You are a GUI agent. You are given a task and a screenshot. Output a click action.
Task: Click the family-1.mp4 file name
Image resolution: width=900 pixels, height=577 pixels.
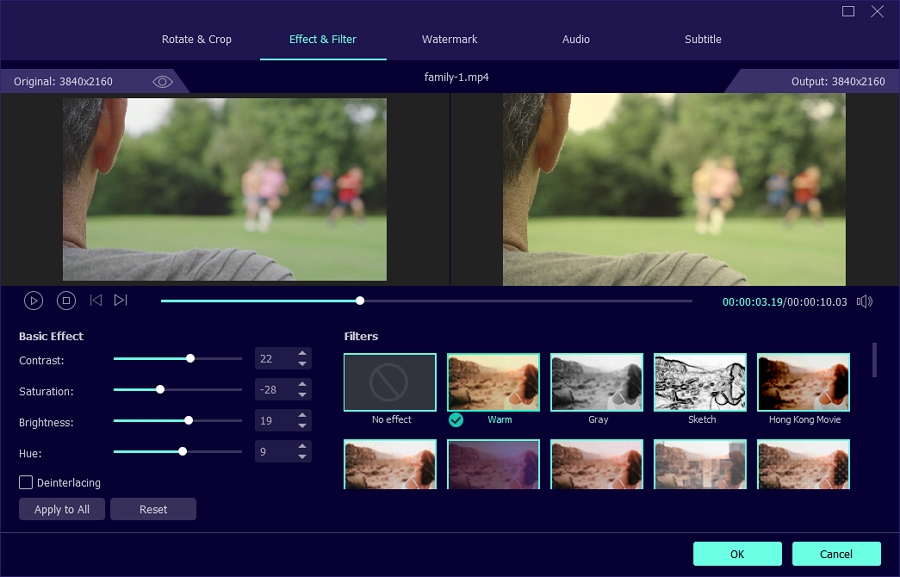click(456, 77)
